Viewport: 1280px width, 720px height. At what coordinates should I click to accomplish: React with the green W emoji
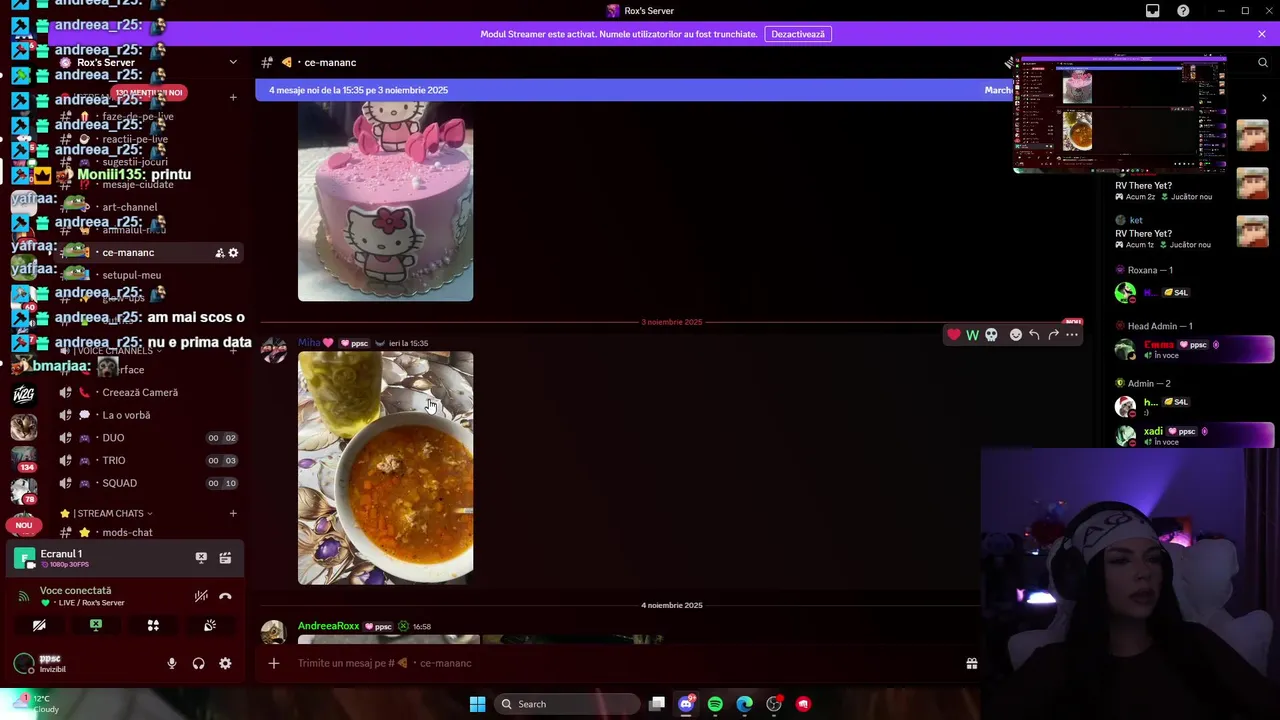(x=972, y=335)
